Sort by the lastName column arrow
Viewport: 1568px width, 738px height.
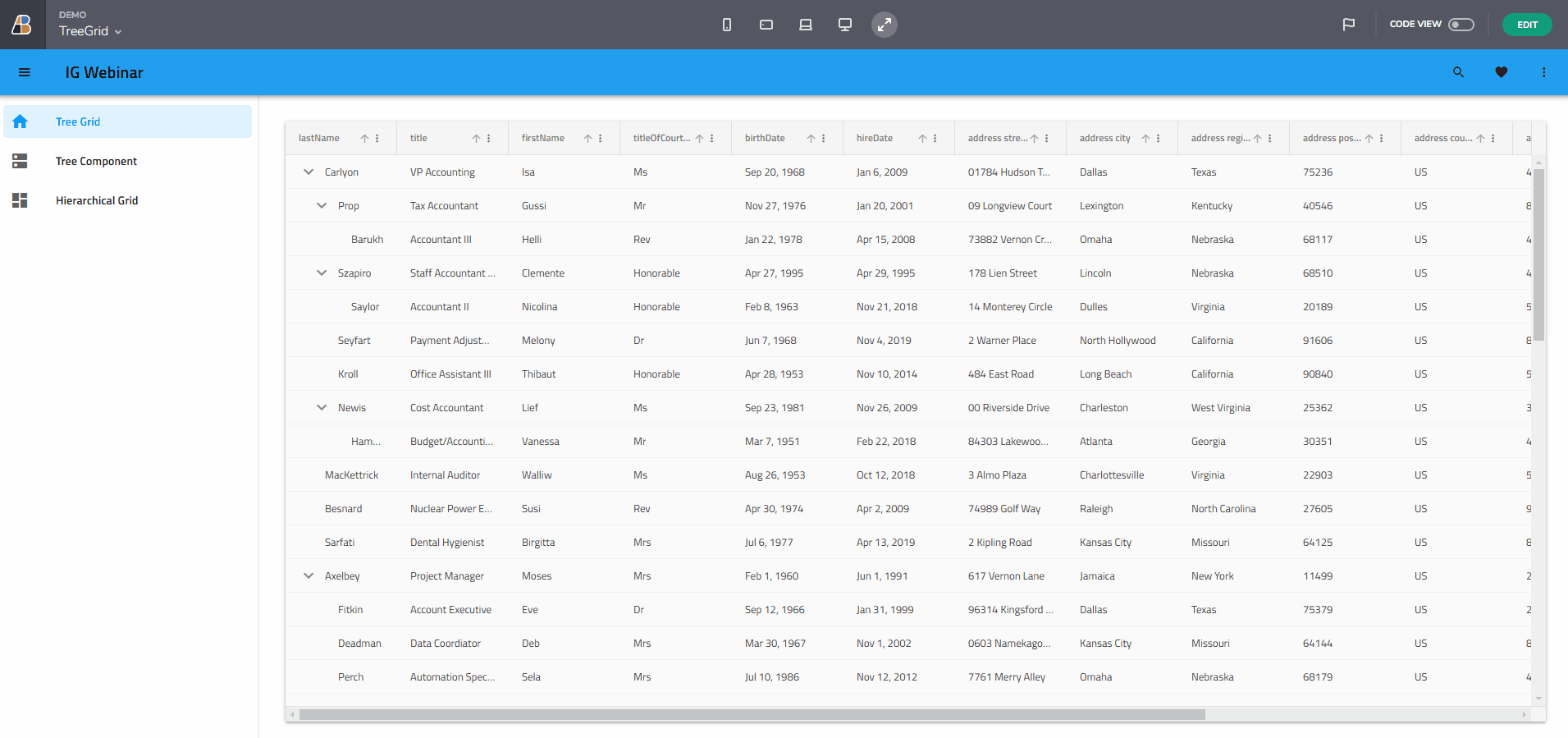pyautogui.click(x=364, y=139)
